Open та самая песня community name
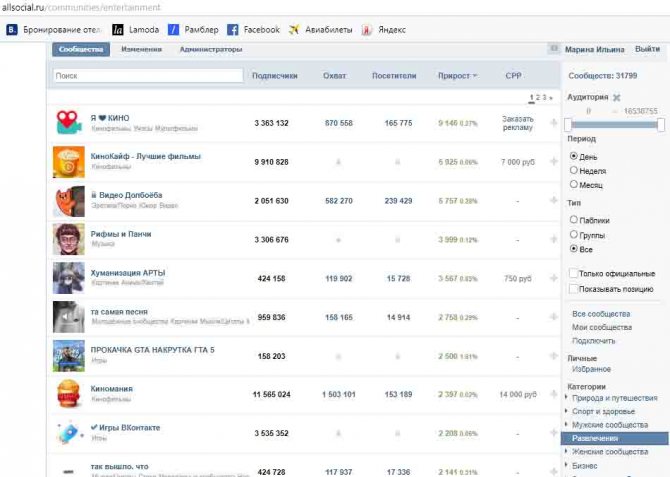 119,312
